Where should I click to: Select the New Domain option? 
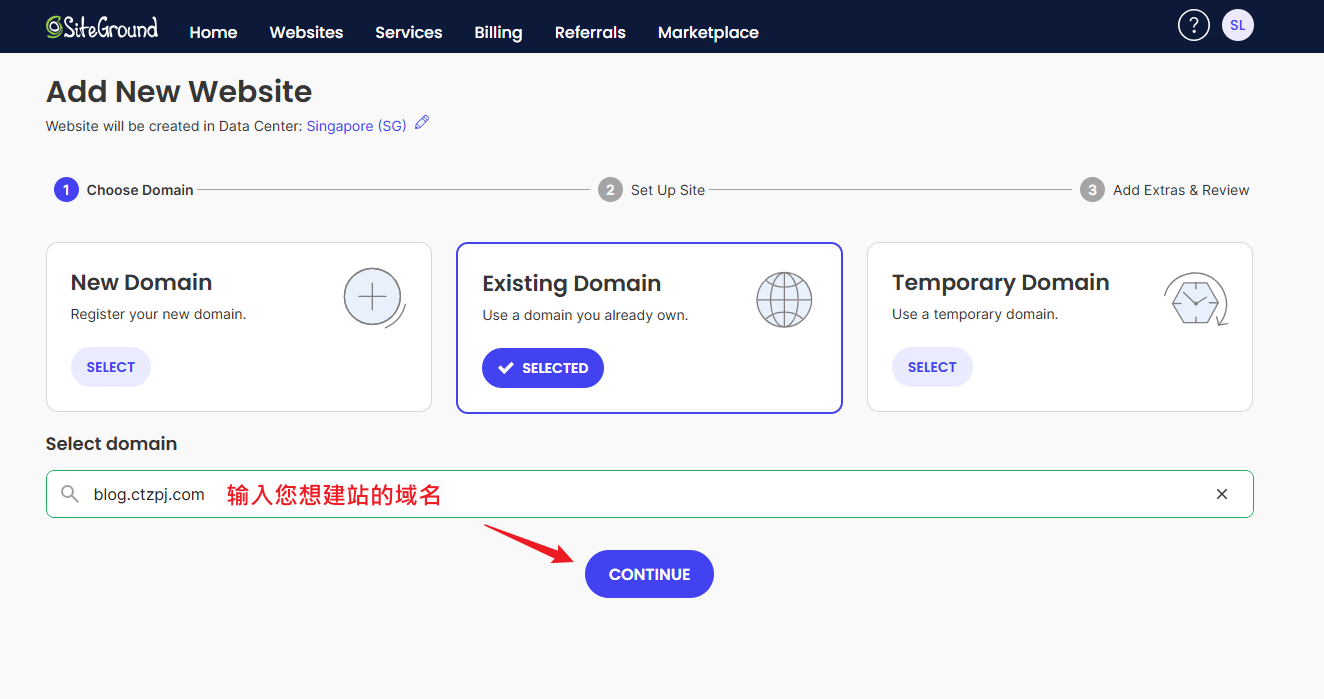click(110, 367)
